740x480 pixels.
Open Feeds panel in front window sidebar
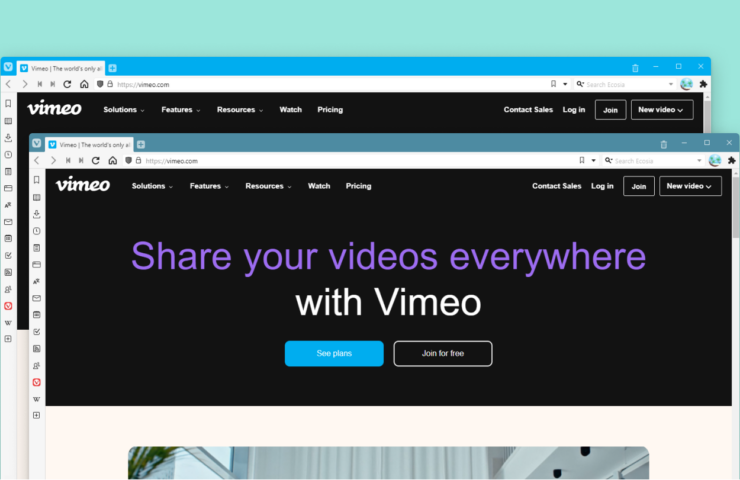(37, 348)
